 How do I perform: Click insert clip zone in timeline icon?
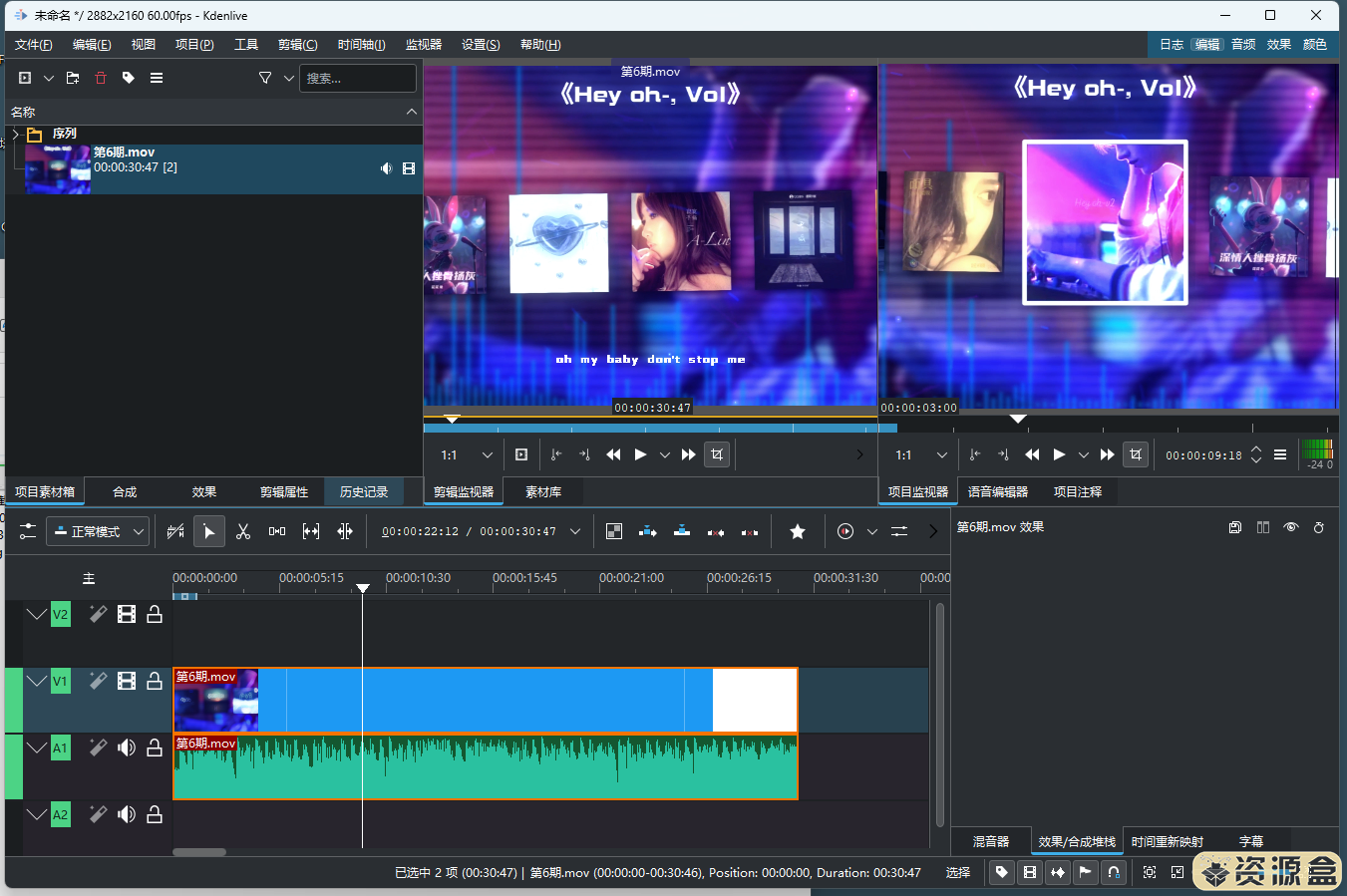[x=648, y=531]
